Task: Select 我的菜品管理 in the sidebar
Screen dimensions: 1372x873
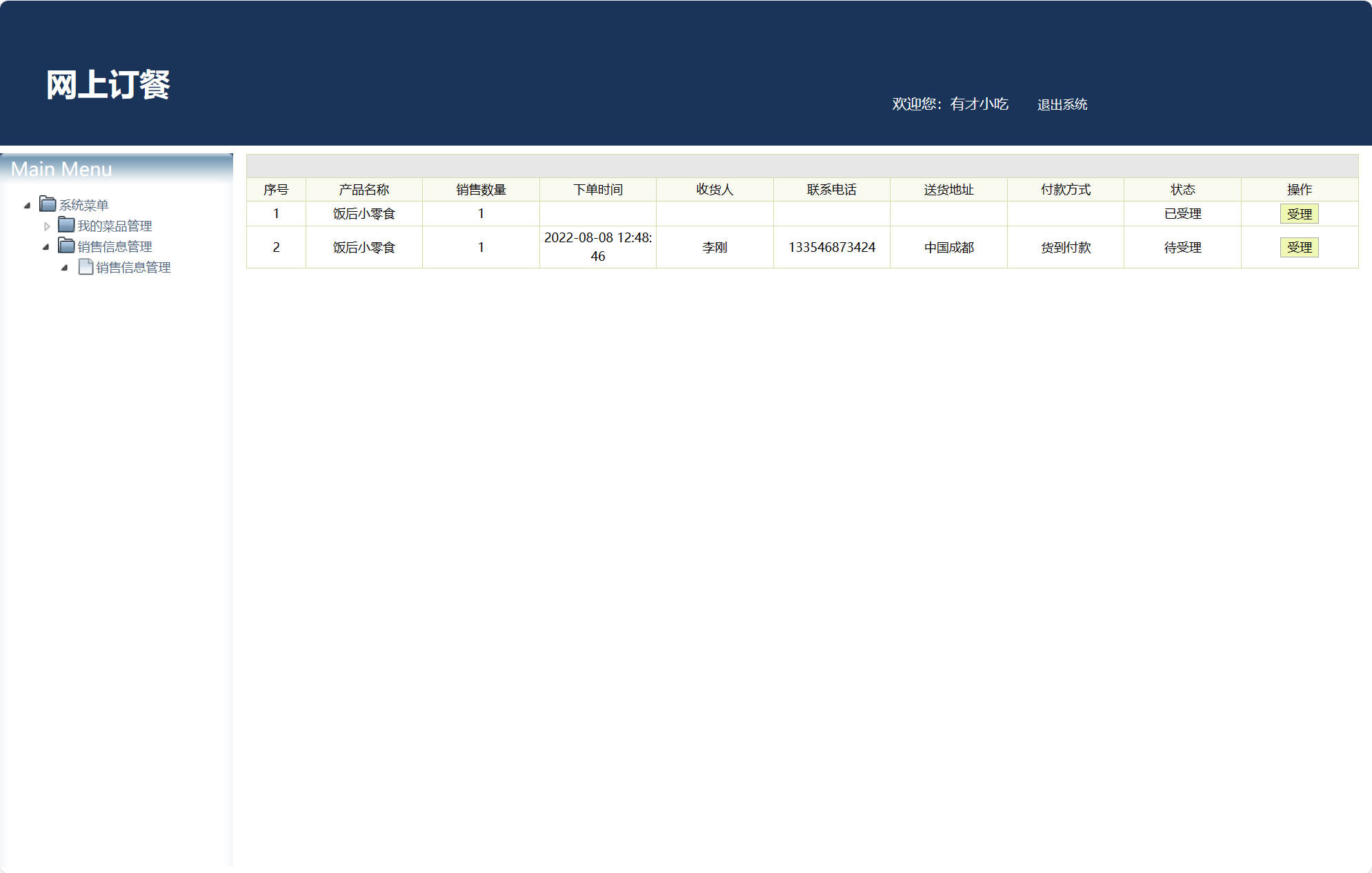Action: 115,225
